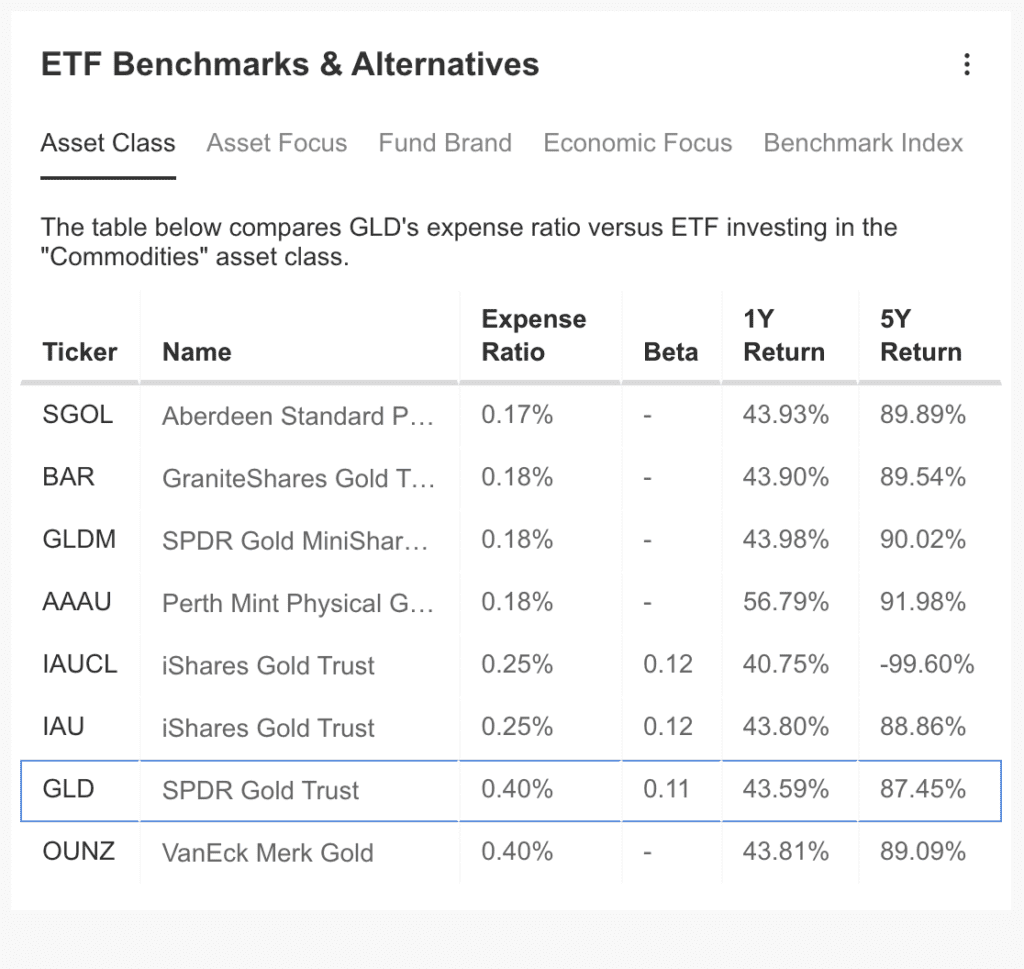Show the Benchmark Index tab

coord(863,143)
